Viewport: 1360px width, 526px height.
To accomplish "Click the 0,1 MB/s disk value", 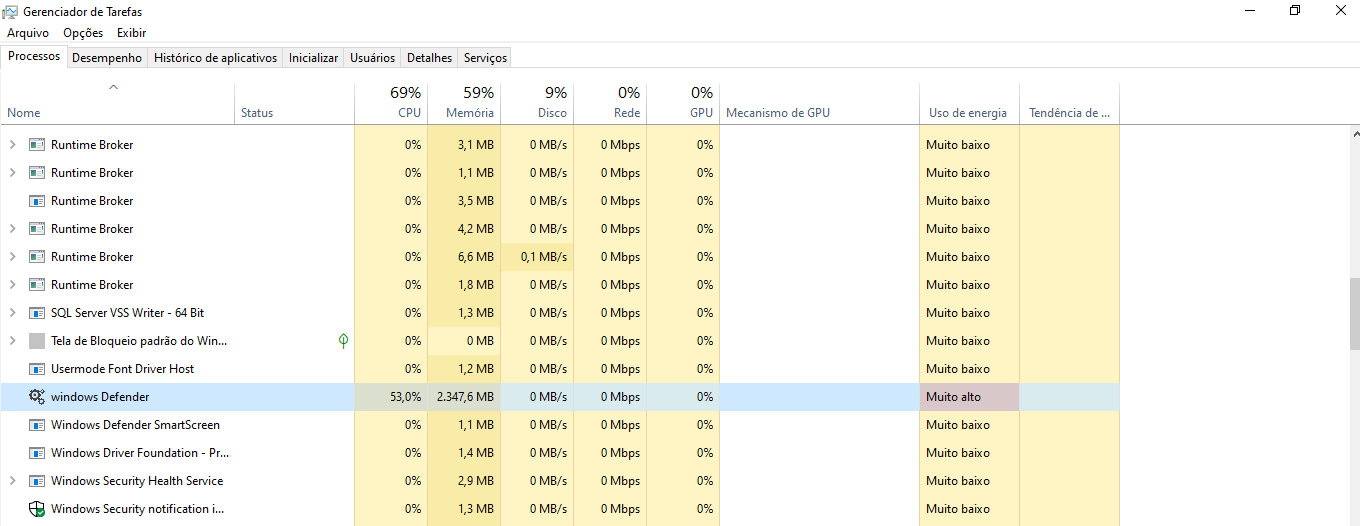I will (x=544, y=257).
